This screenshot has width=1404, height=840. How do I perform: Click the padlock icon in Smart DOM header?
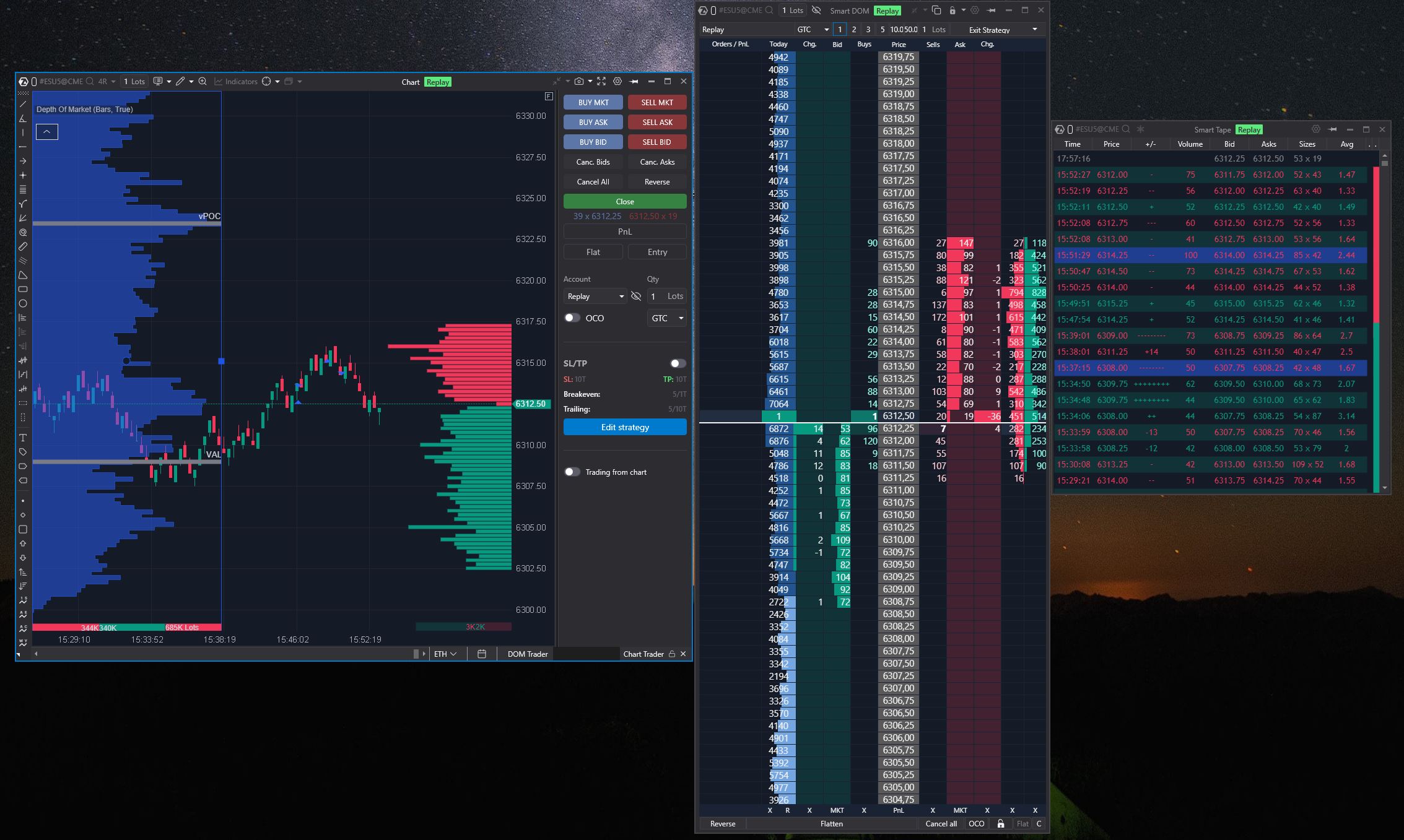tap(953, 11)
